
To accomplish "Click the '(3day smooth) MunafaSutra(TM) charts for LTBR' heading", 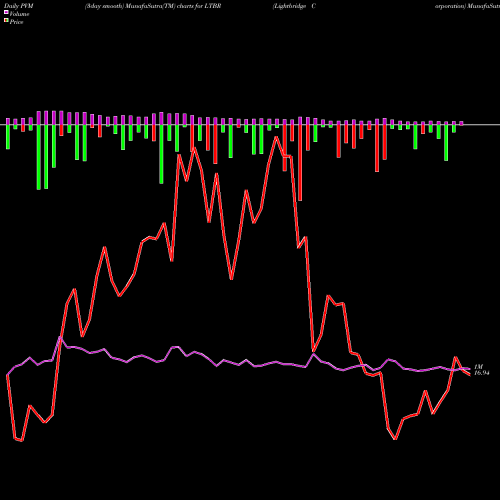I will [x=153, y=6].
